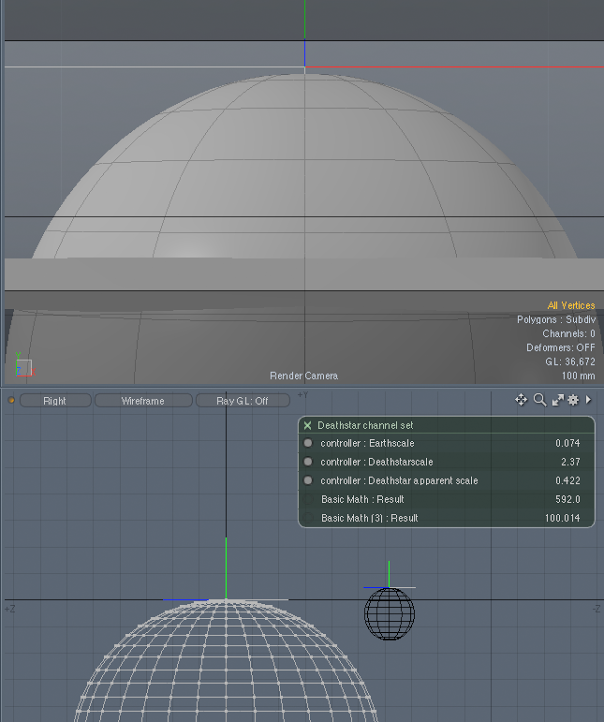Open the Right view type dropdown
Viewport: 604px width, 722px height.
pyautogui.click(x=55, y=401)
